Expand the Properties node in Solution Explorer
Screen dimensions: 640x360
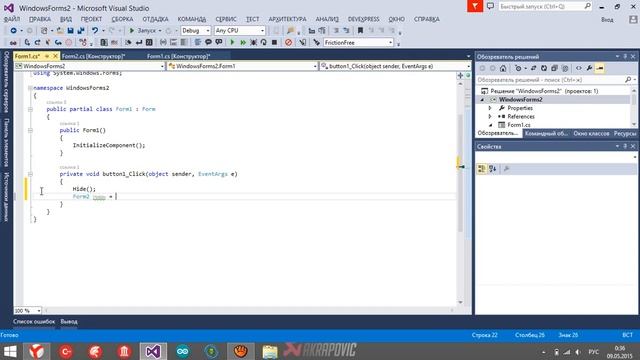click(x=490, y=108)
